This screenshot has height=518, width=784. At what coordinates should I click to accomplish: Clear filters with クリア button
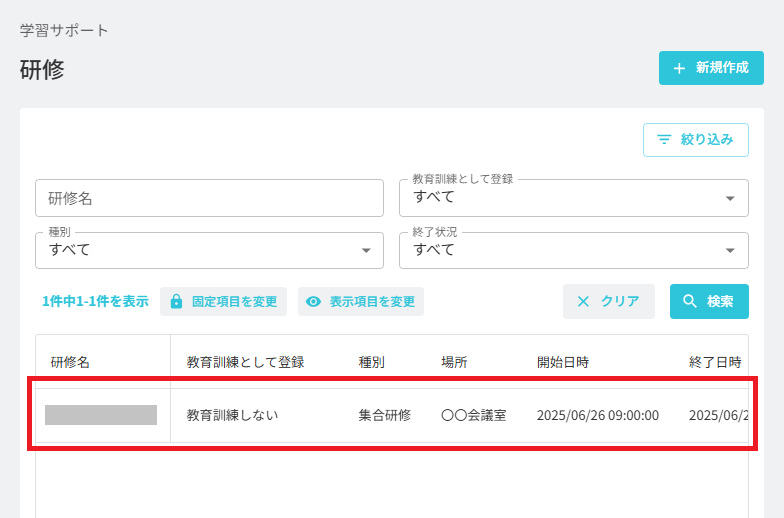coord(608,302)
